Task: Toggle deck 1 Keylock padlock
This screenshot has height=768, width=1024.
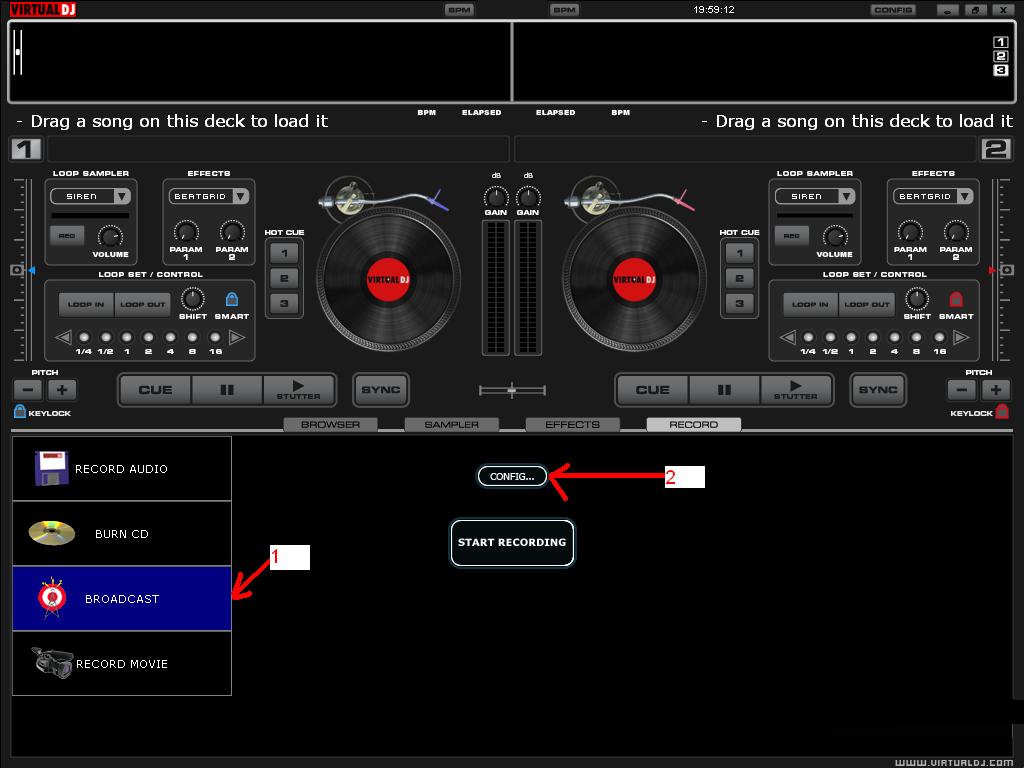Action: 20,411
